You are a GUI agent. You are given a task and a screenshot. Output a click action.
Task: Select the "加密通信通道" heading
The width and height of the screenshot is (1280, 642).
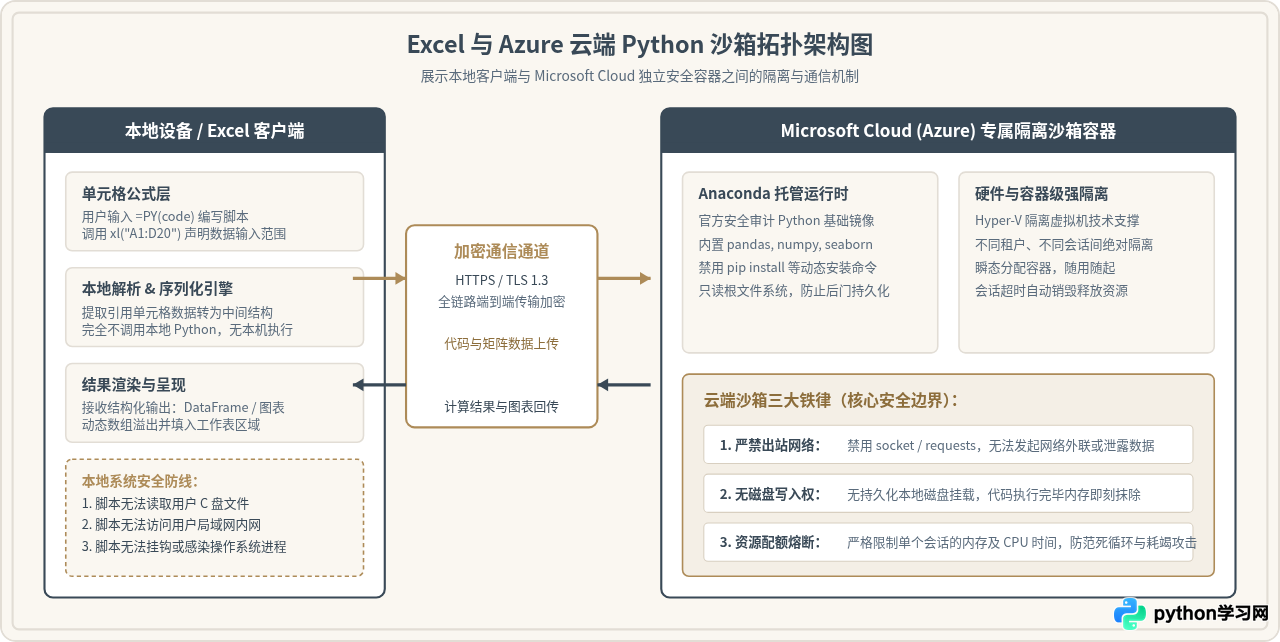501,252
